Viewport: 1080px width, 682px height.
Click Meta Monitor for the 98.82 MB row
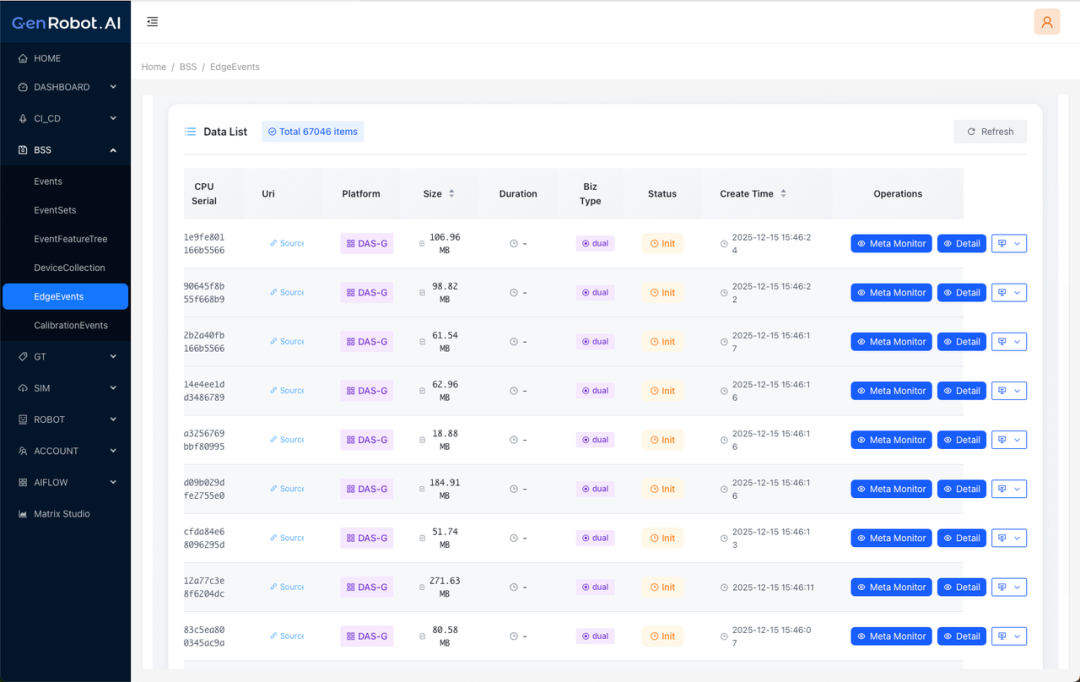pos(891,293)
